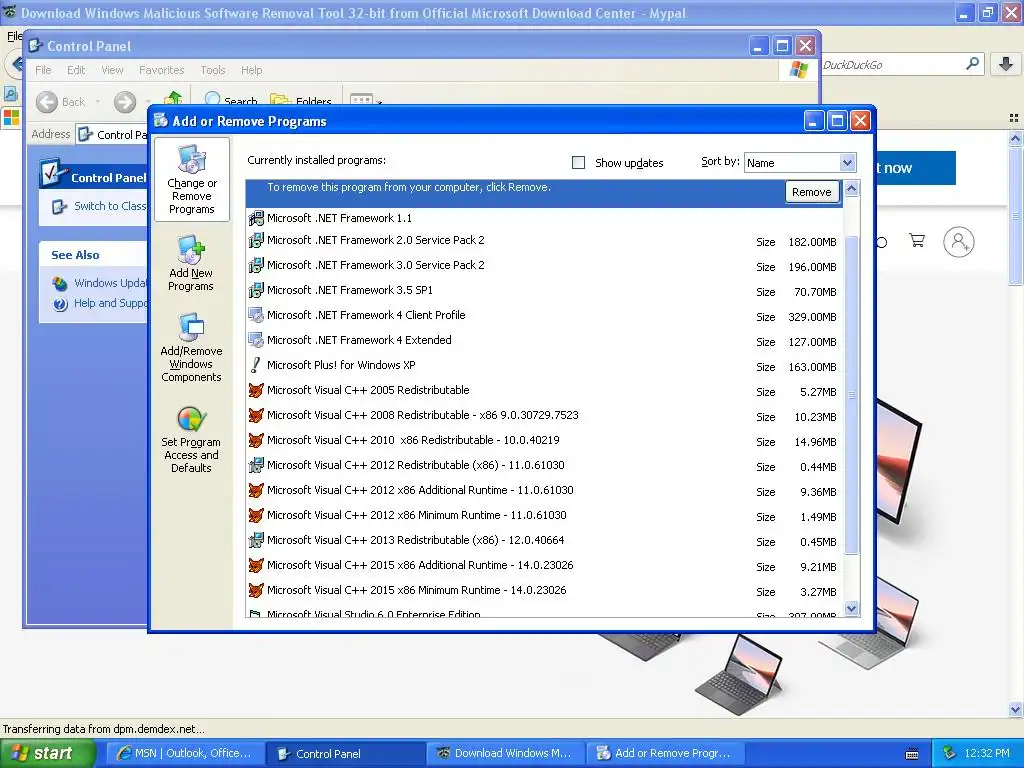Click the program list scroll-up arrow
The height and width of the screenshot is (768, 1024).
852,189
